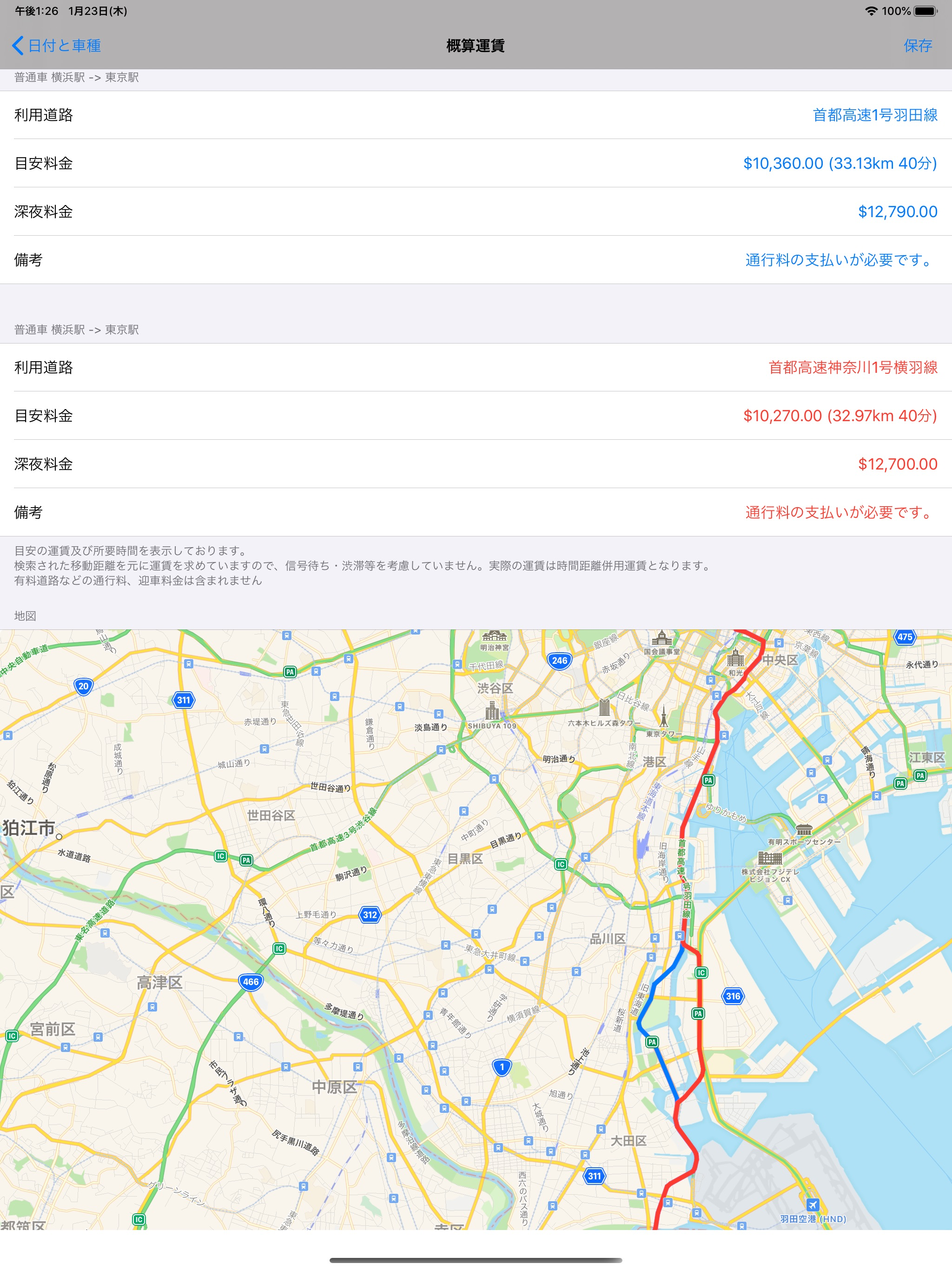
Task: Tap the PA marker on the blue route
Action: [652, 1042]
